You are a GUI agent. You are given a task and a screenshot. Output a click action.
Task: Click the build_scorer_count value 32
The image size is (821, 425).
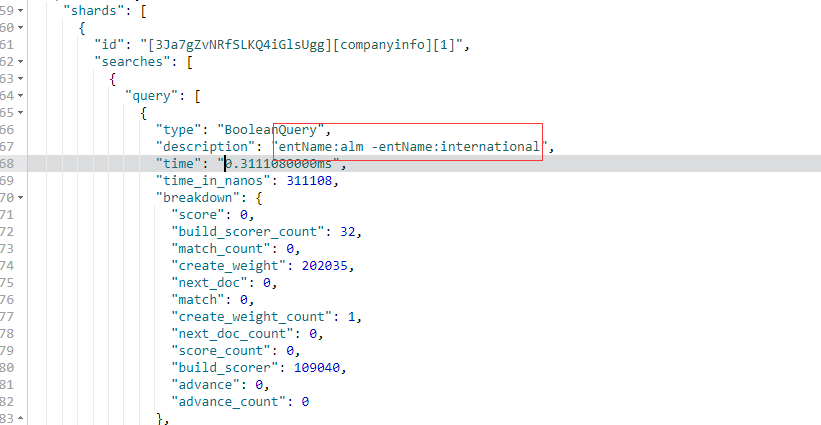click(x=347, y=231)
